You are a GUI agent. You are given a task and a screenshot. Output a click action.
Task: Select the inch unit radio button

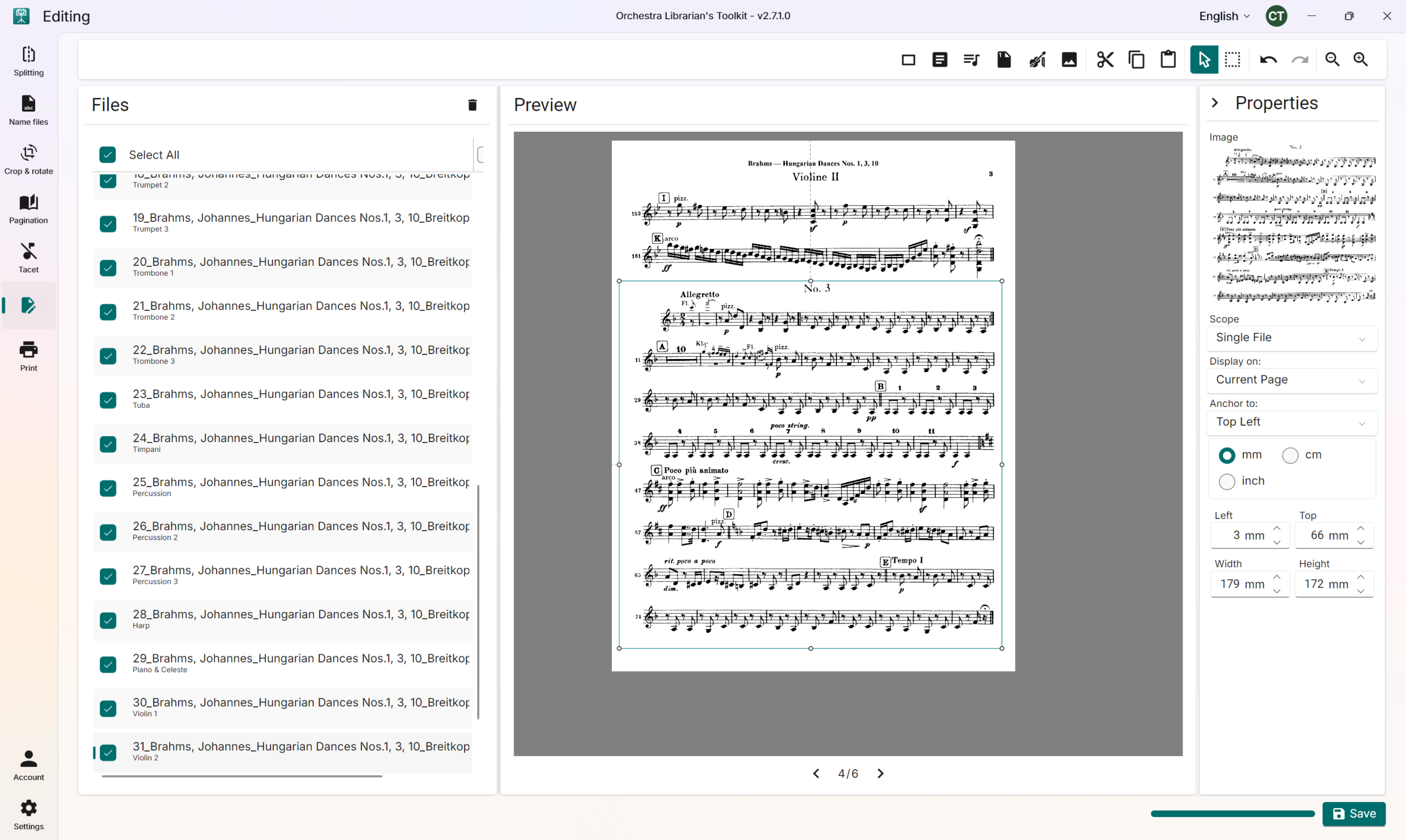coord(1227,481)
